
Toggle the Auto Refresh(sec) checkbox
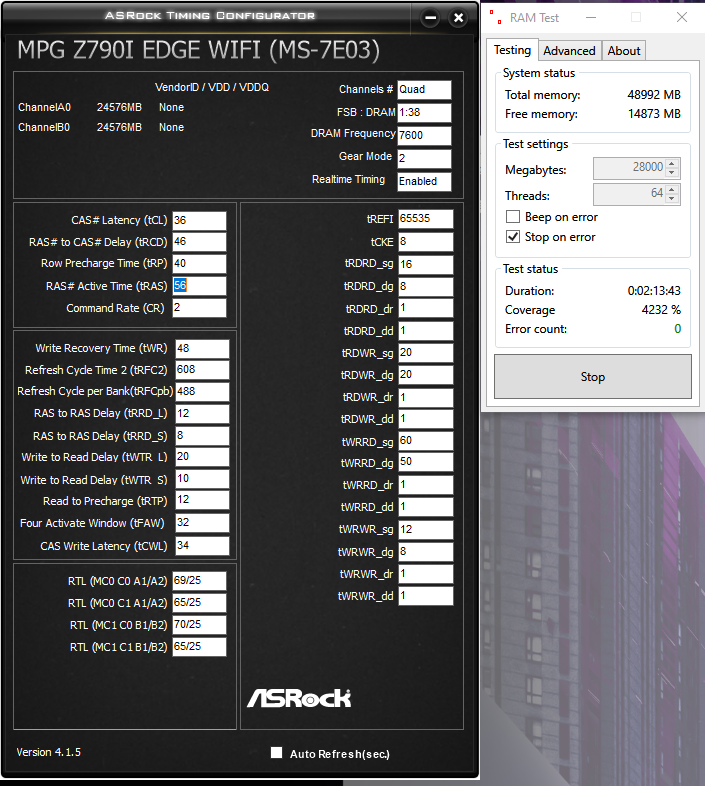pos(276,752)
